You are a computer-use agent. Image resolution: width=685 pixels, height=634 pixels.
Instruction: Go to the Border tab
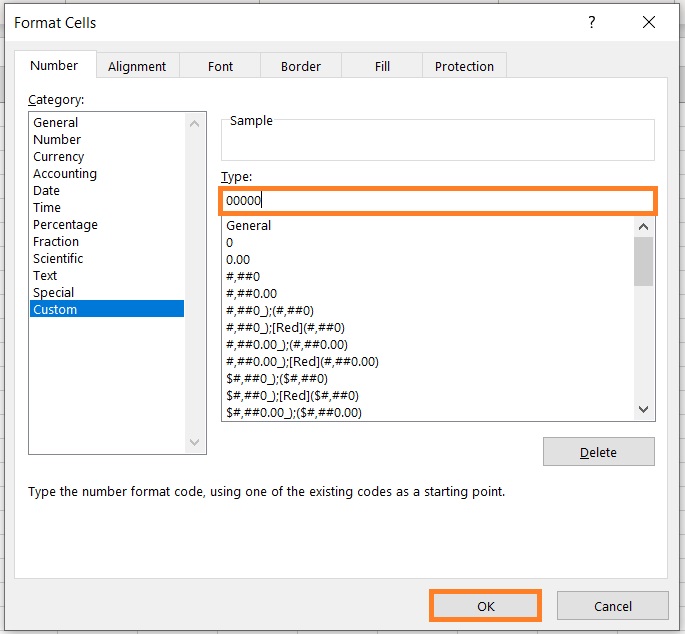tap(301, 66)
